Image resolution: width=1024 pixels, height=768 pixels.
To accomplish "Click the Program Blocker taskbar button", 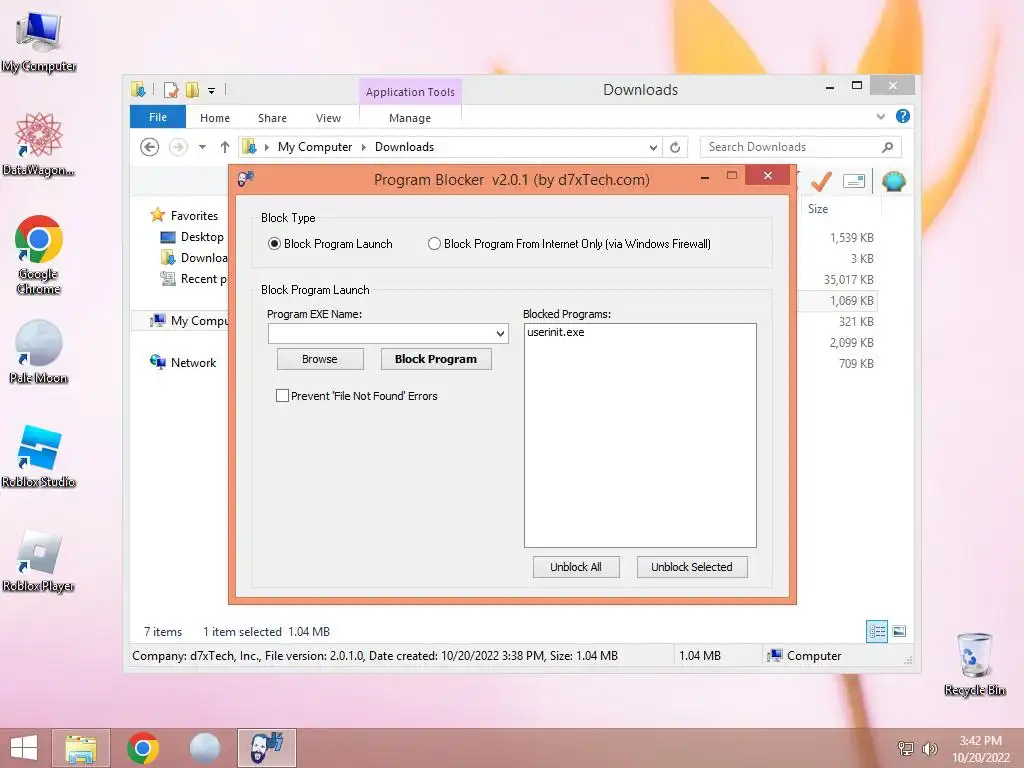I will point(266,748).
